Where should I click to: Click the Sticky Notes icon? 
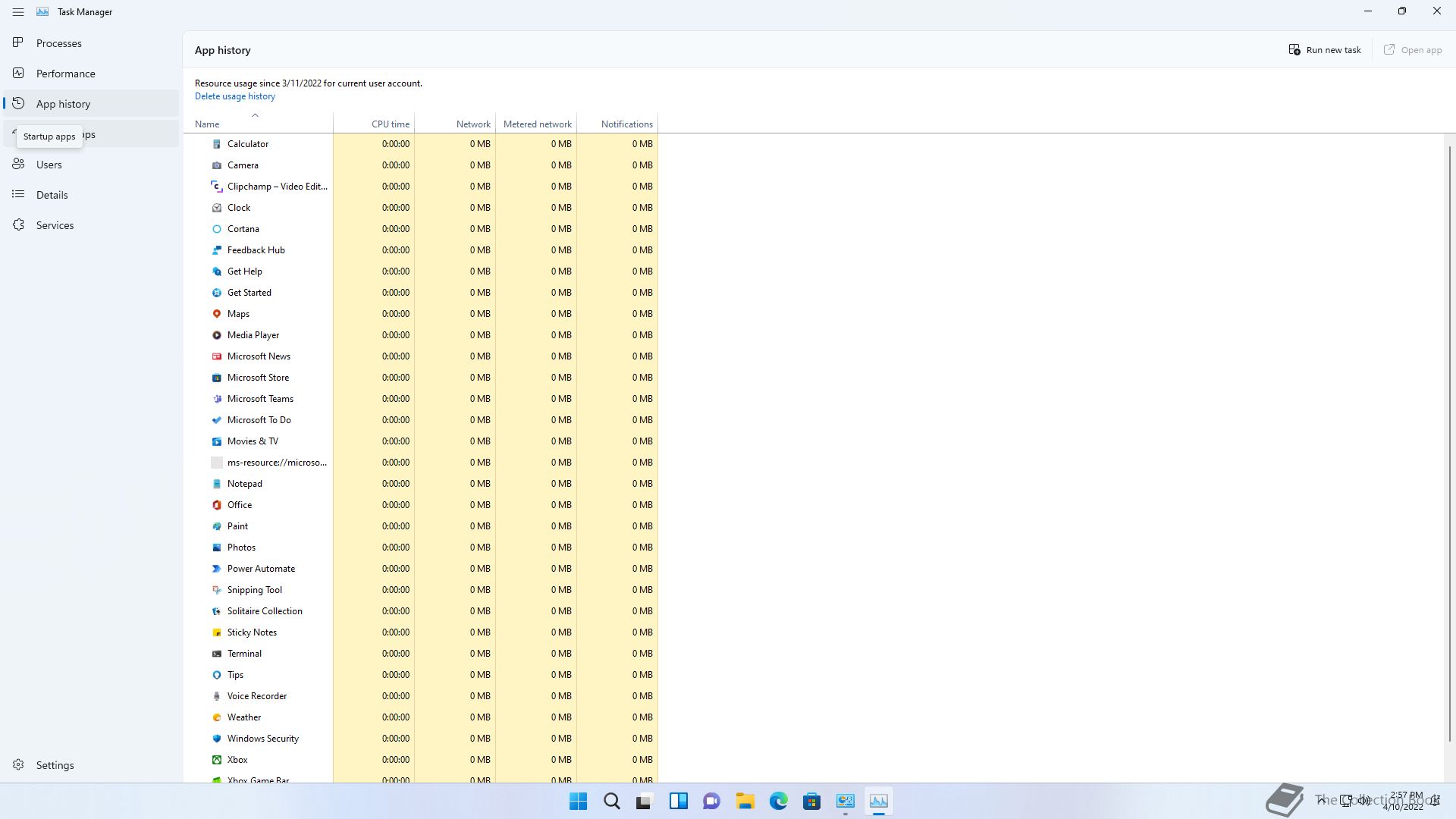(x=217, y=632)
